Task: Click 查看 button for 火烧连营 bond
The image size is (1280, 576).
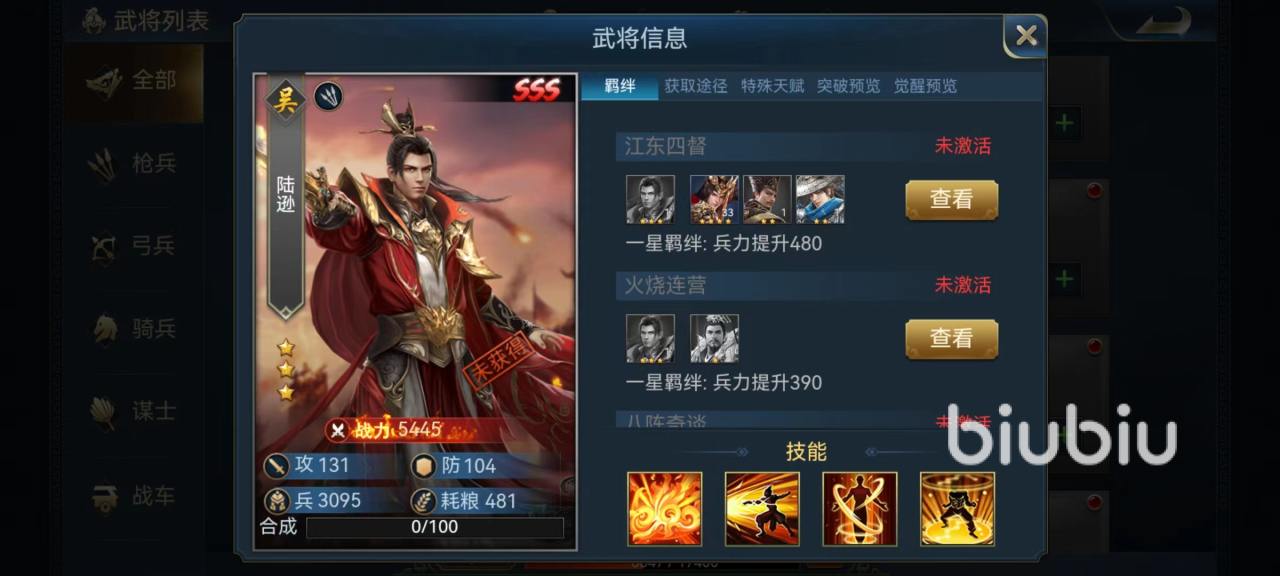Action: click(951, 339)
